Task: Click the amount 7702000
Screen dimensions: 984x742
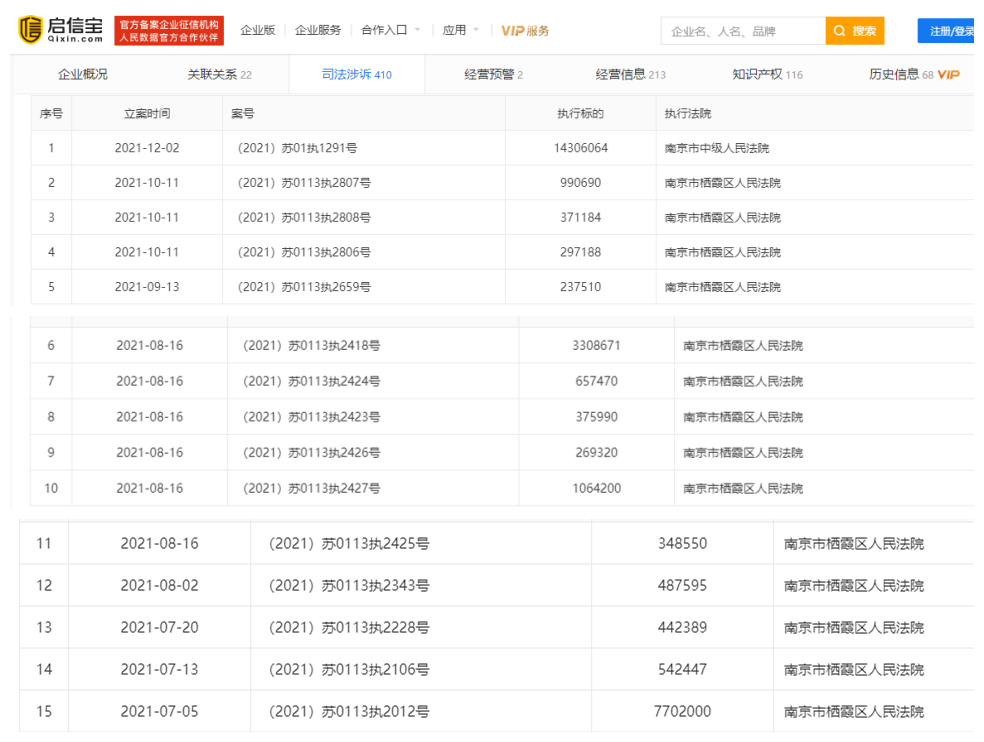Action: pos(682,712)
